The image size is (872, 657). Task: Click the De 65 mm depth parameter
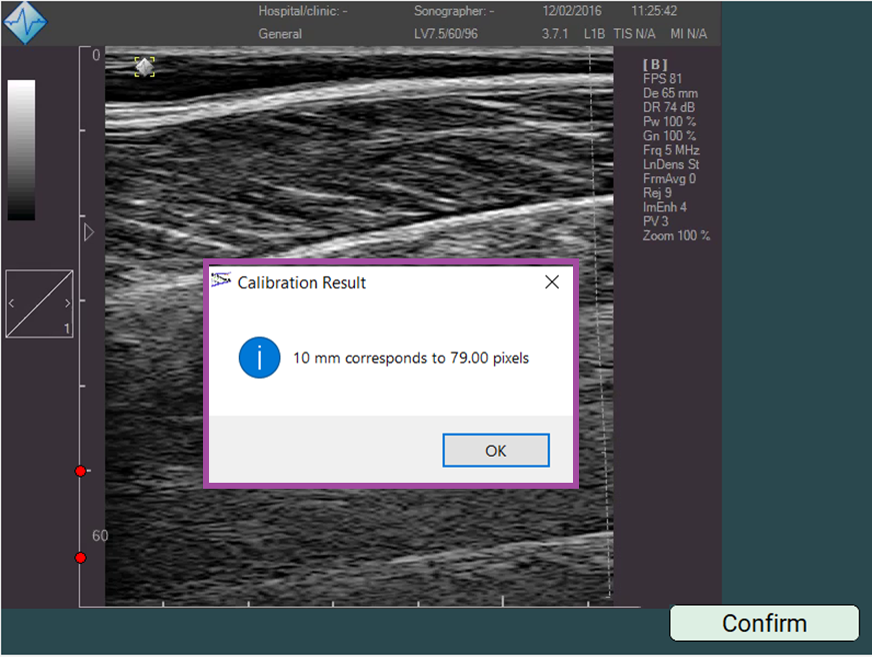tap(670, 93)
